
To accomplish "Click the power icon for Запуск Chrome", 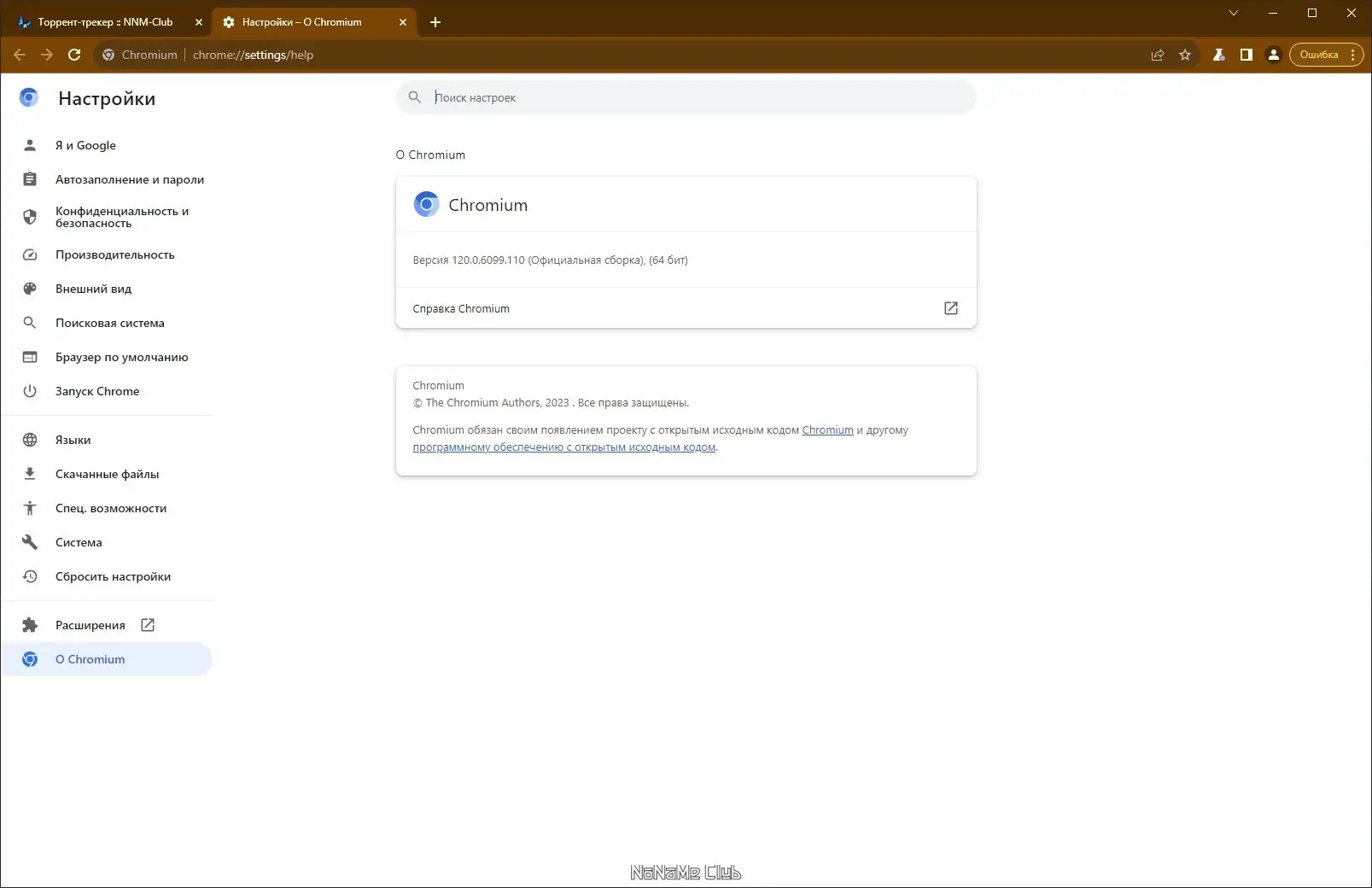I will 30,391.
